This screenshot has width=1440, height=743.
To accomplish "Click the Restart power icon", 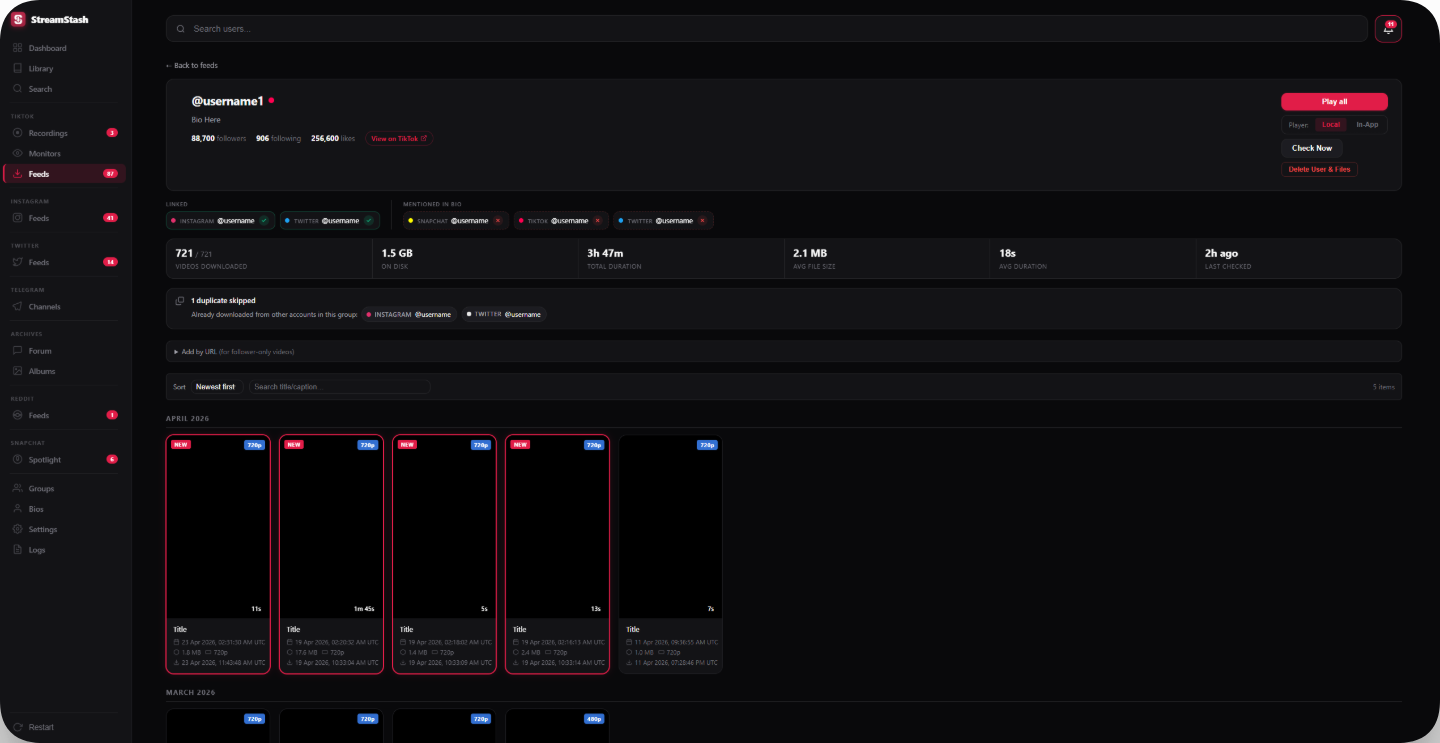I will [18, 727].
